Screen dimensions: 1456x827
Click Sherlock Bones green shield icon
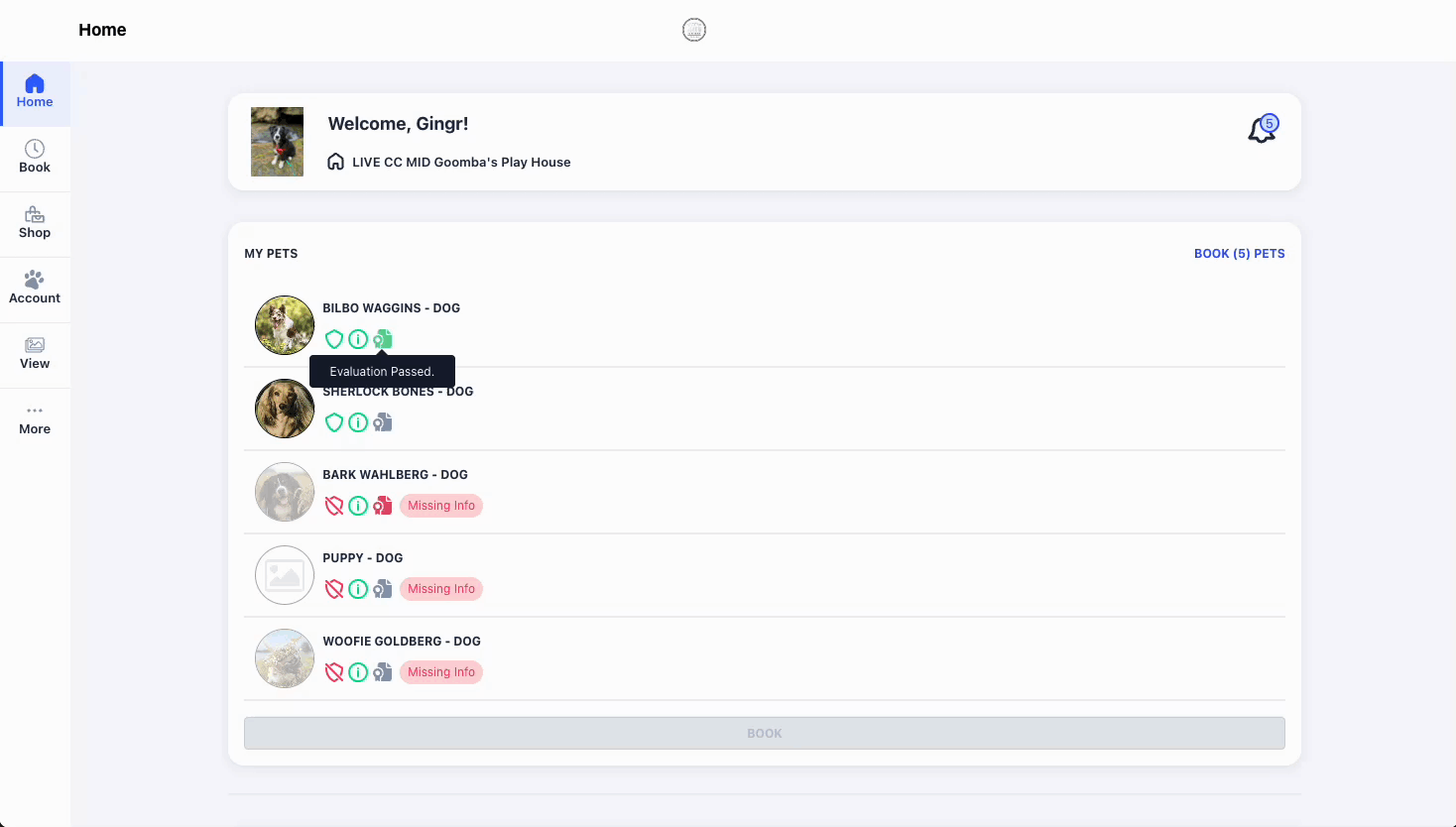[334, 422]
